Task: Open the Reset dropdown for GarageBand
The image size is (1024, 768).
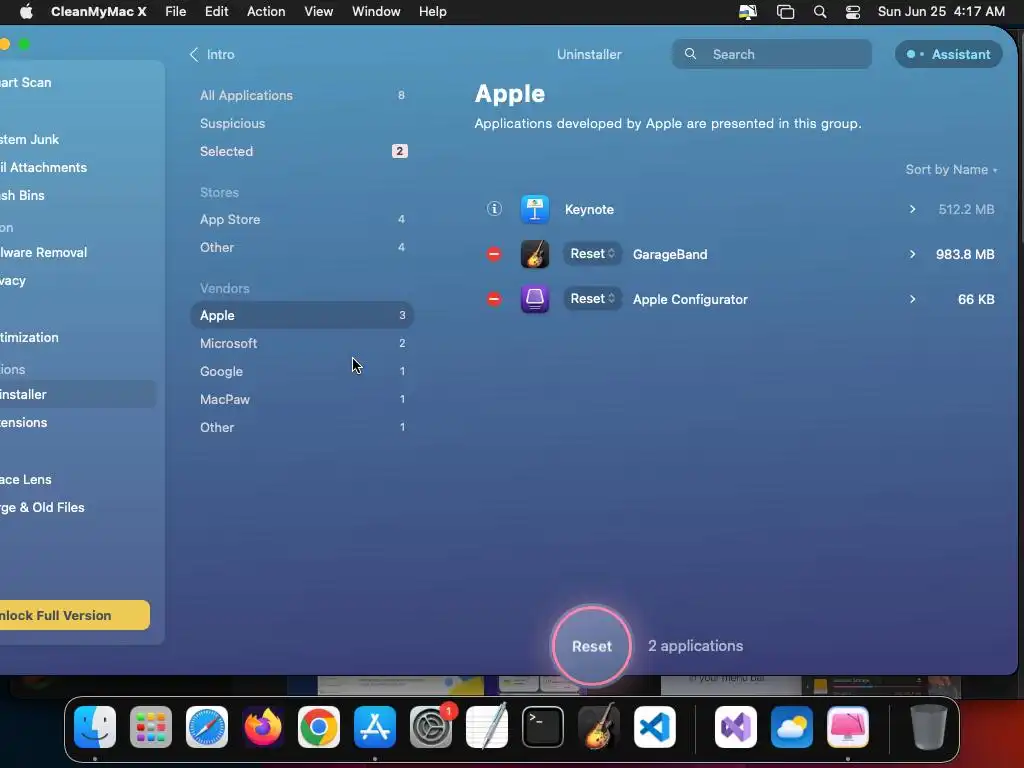Action: (x=592, y=253)
